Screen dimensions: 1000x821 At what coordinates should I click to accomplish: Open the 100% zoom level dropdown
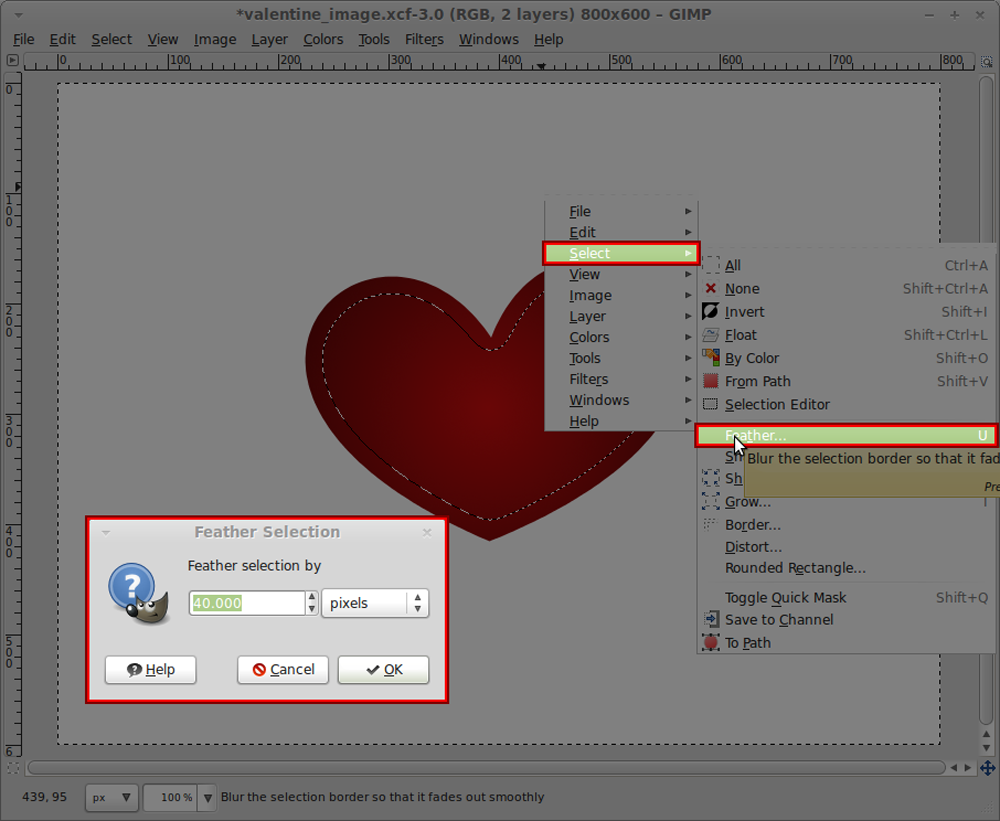179,798
